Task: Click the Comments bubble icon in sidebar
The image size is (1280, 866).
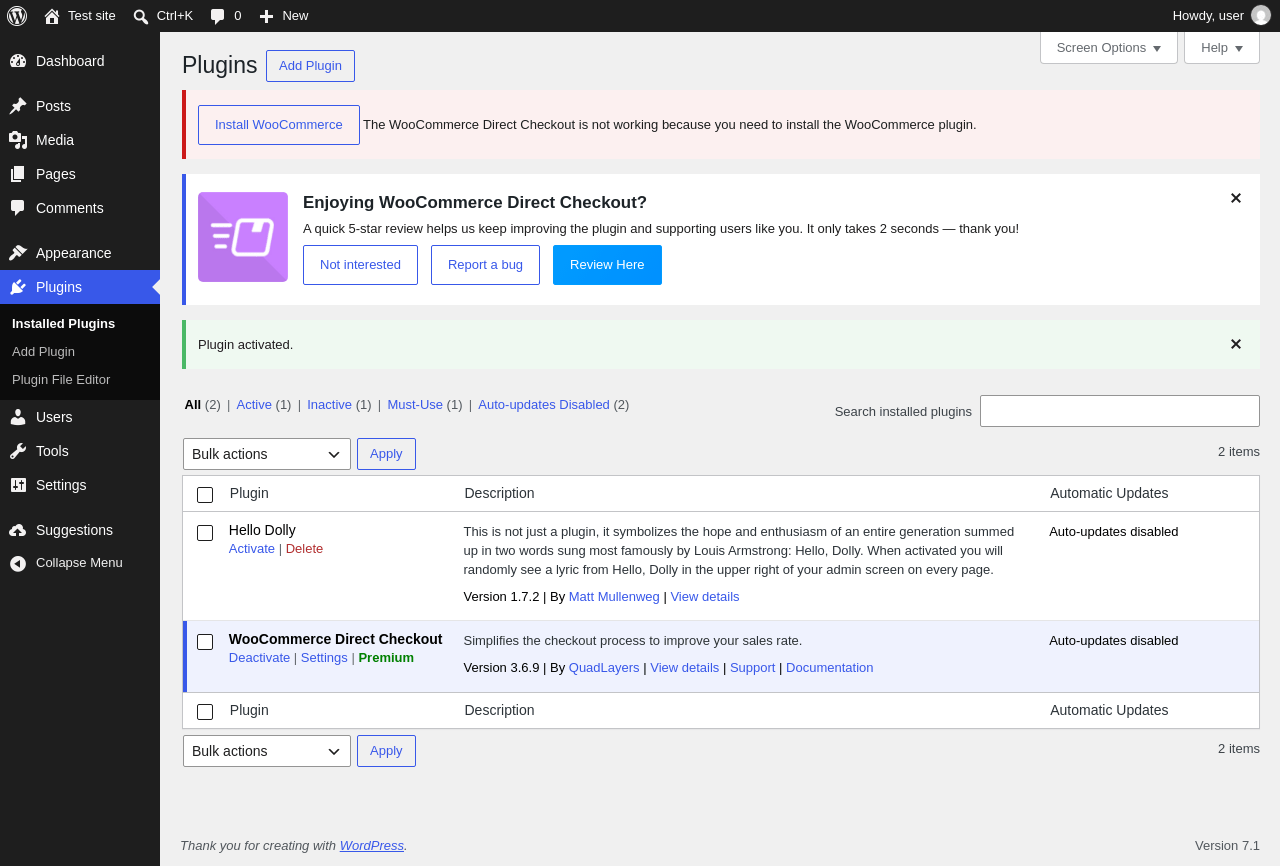Action: [18, 208]
